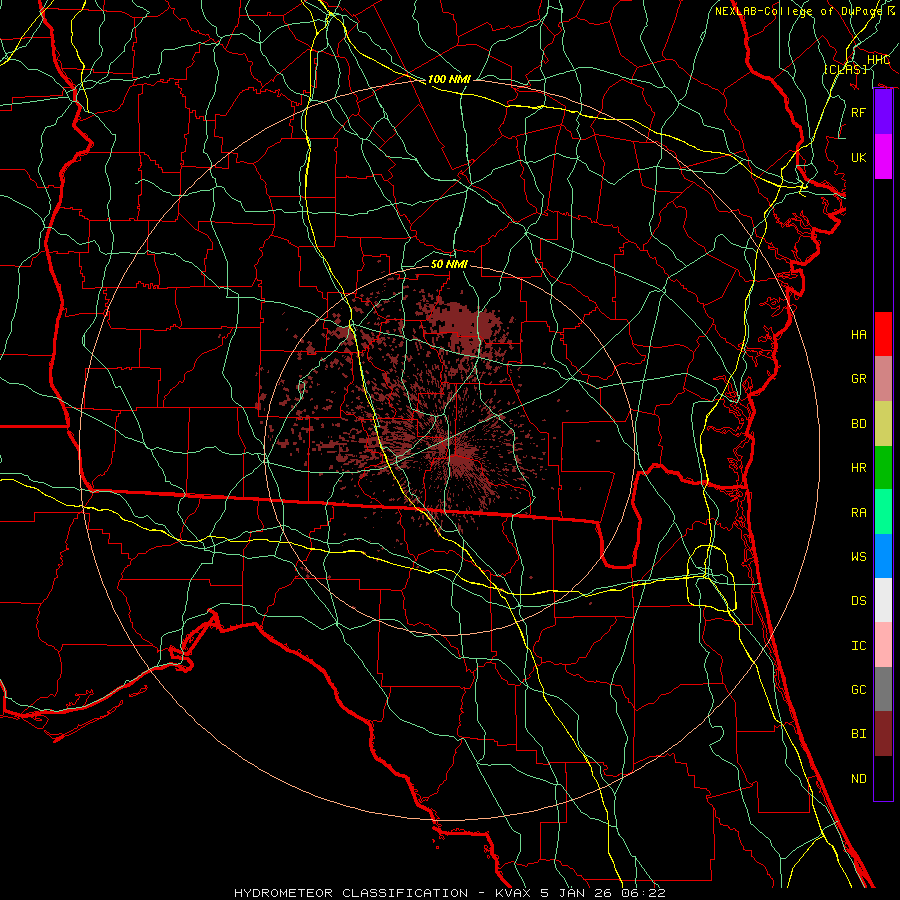900x900 pixels.
Task: Click the HA legend label
Action: (858, 334)
